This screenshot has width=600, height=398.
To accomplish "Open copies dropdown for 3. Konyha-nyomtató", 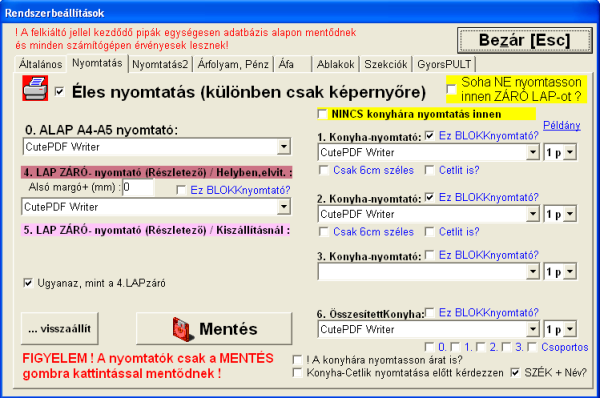I will tap(570, 272).
